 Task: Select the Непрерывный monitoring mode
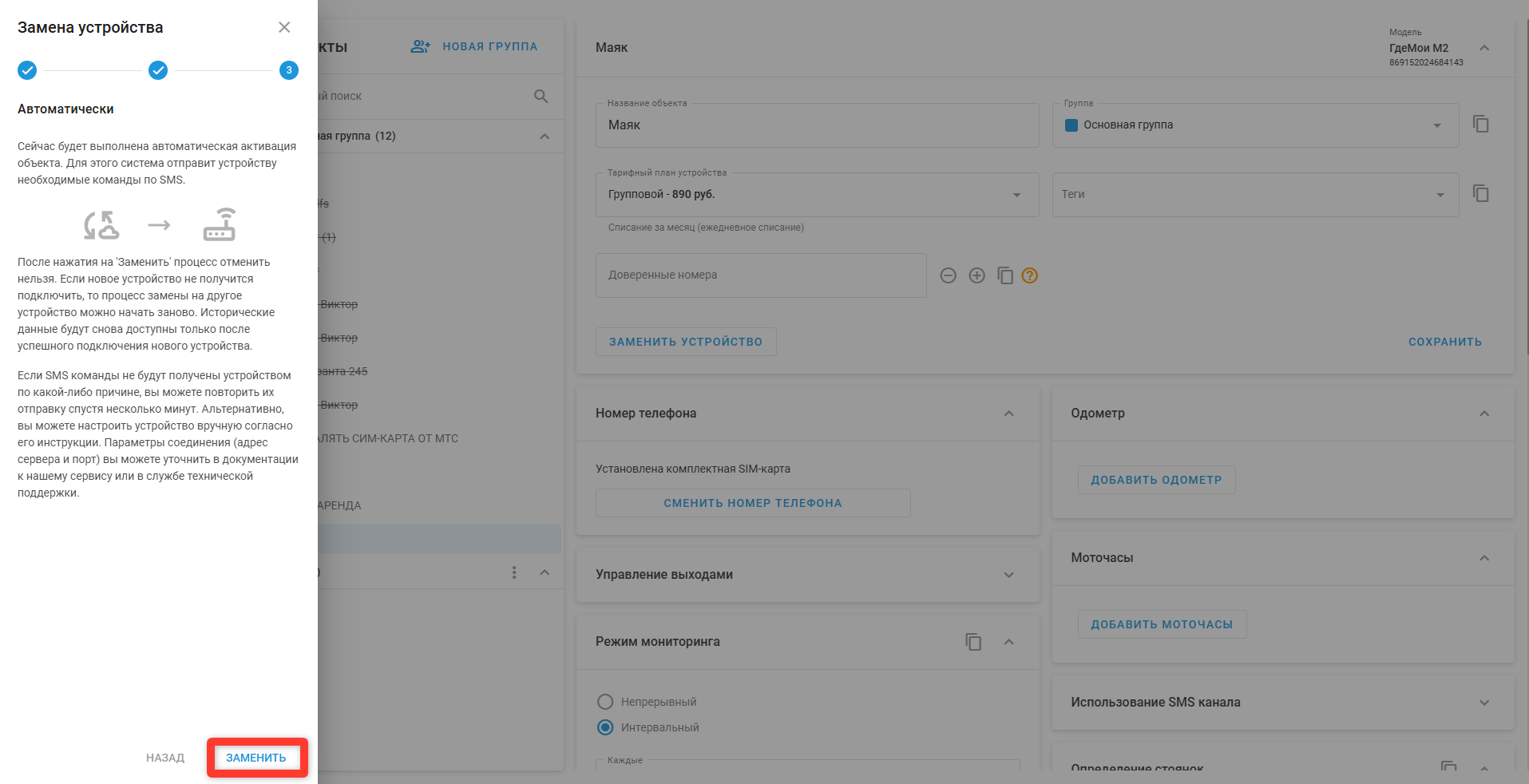point(605,702)
